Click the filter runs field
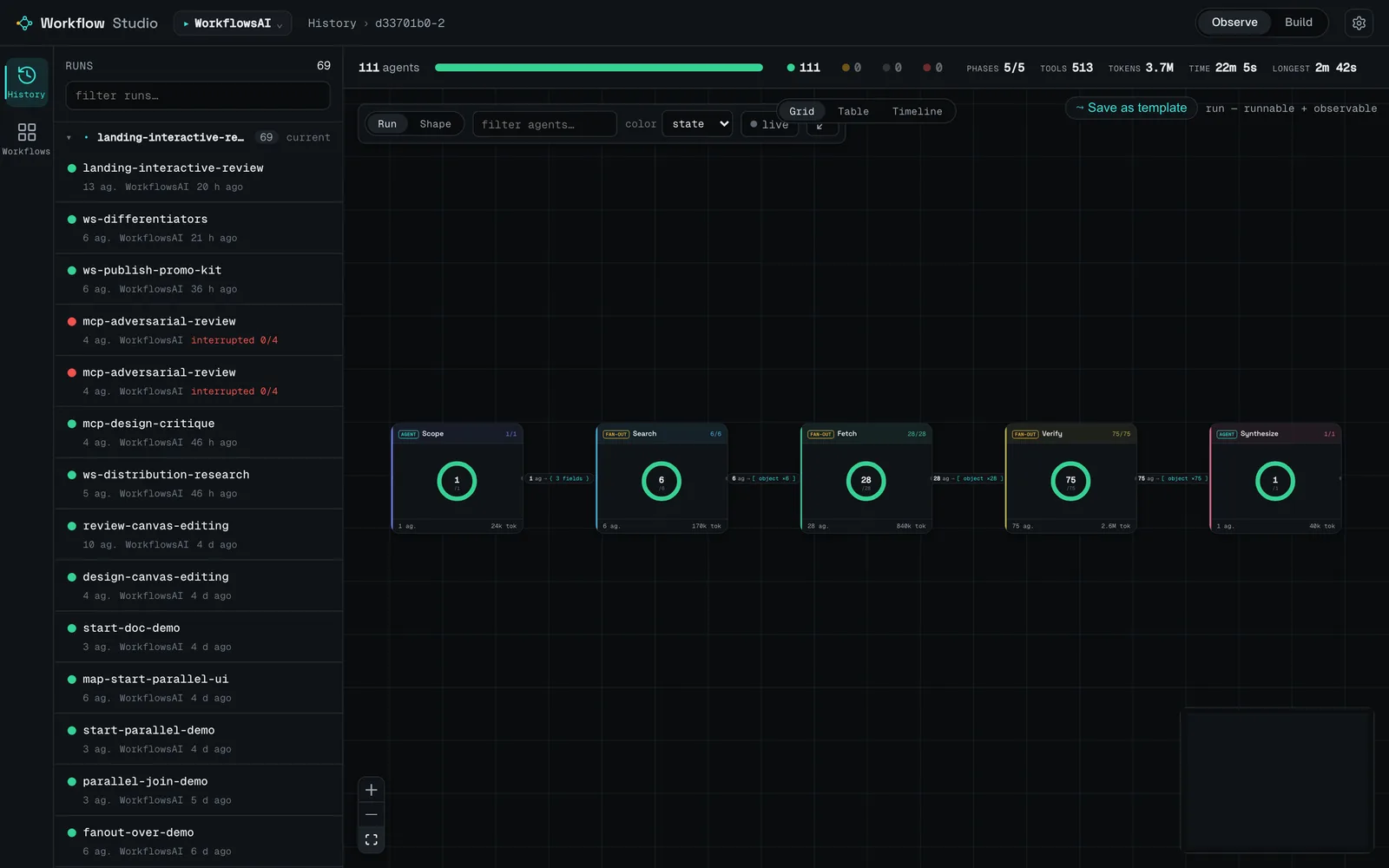1389x868 pixels. (x=198, y=95)
